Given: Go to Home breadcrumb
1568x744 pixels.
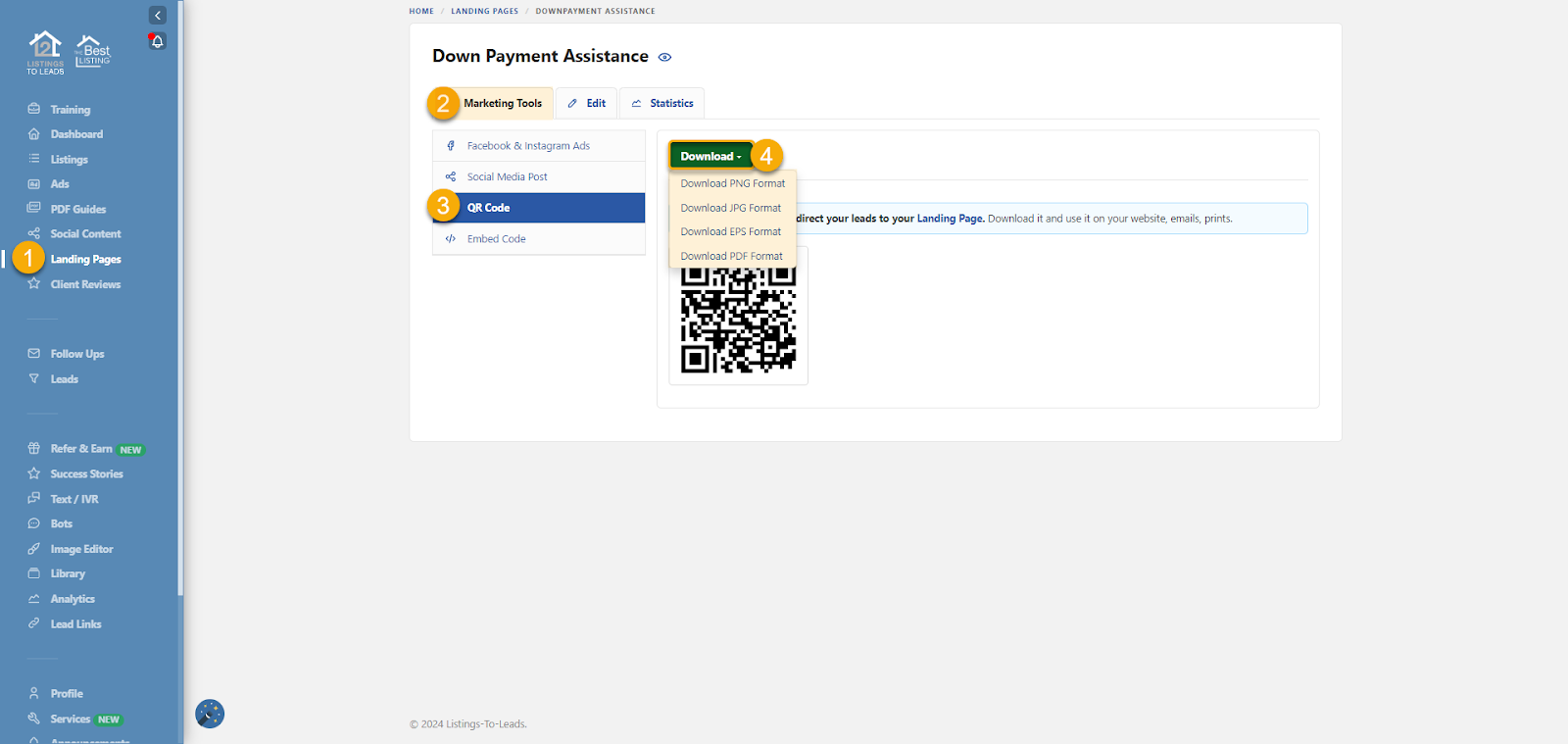Looking at the screenshot, I should coord(421,12).
